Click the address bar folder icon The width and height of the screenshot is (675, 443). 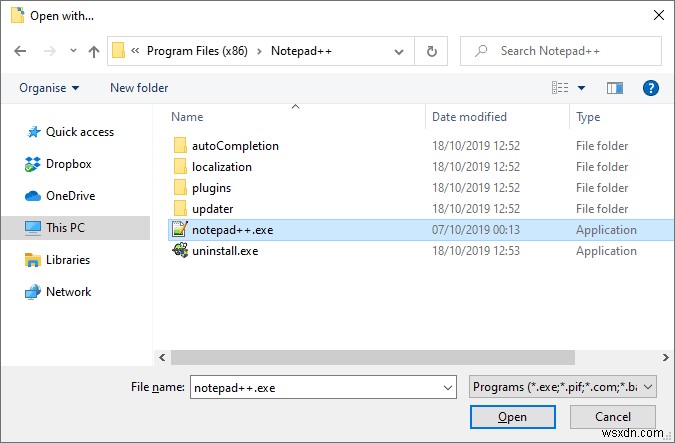click(x=118, y=50)
